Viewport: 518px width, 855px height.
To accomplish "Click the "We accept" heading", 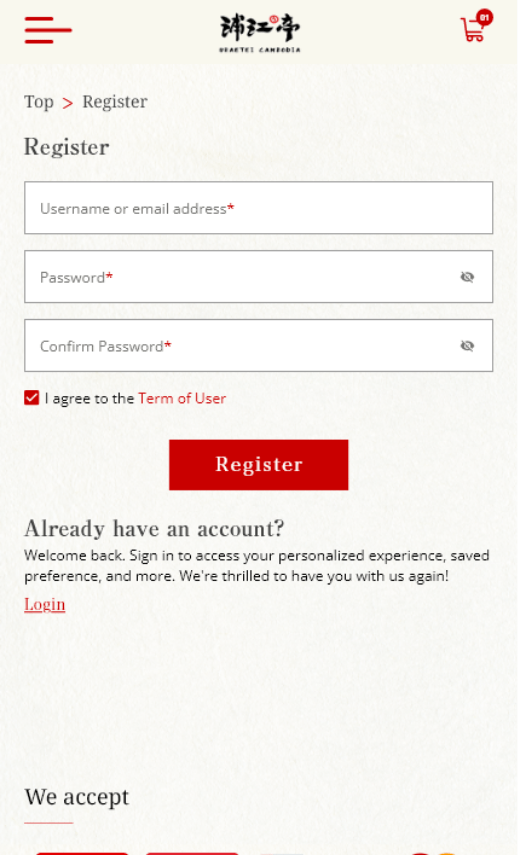I will 76,797.
